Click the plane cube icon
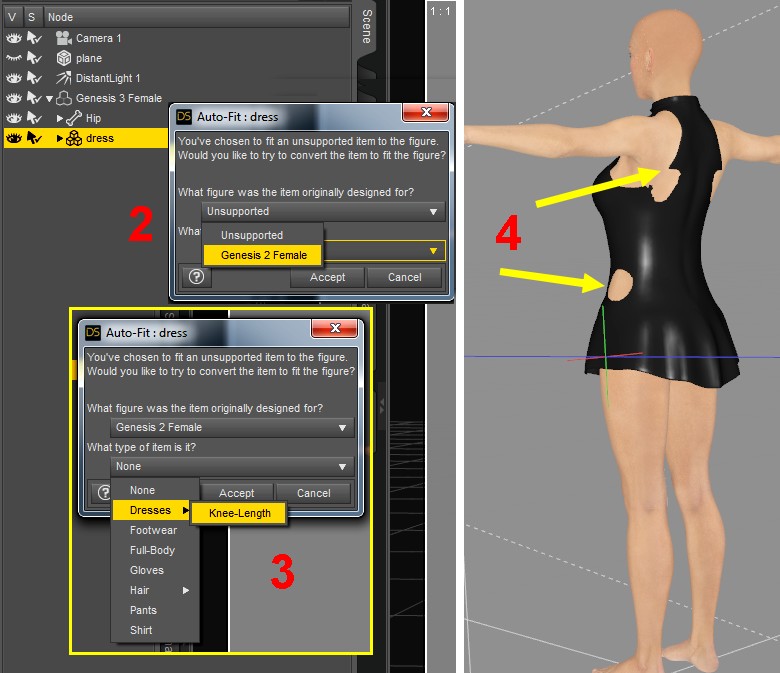The height and width of the screenshot is (673, 780). 64,58
